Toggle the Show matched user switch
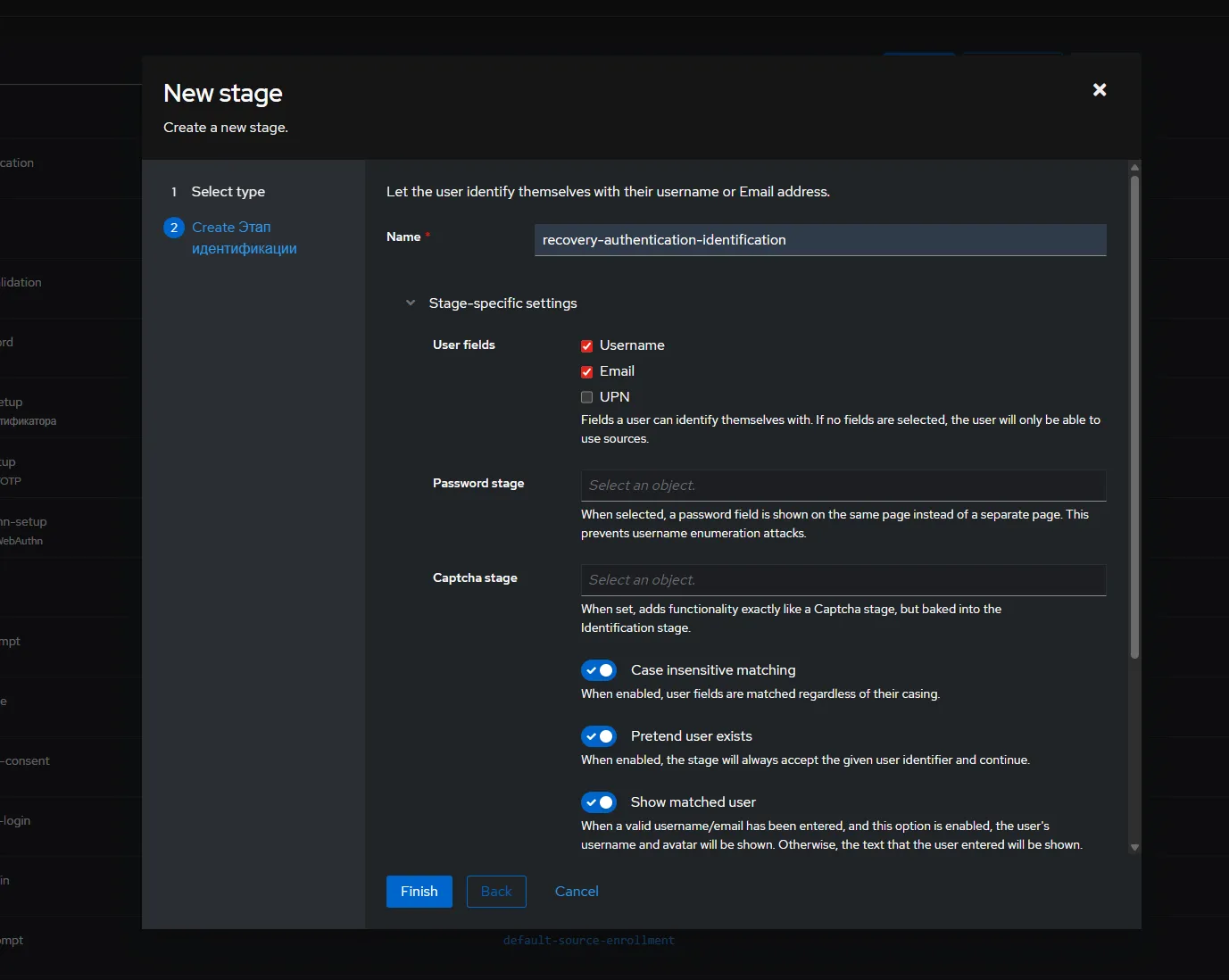 (599, 802)
